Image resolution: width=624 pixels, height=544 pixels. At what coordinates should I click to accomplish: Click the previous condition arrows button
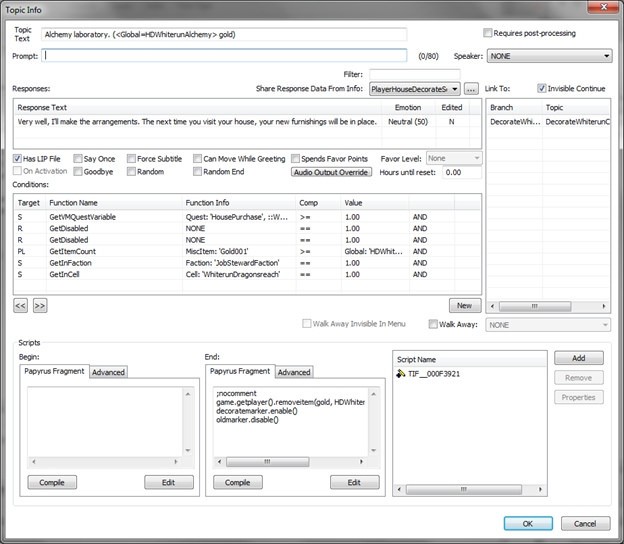(21, 305)
